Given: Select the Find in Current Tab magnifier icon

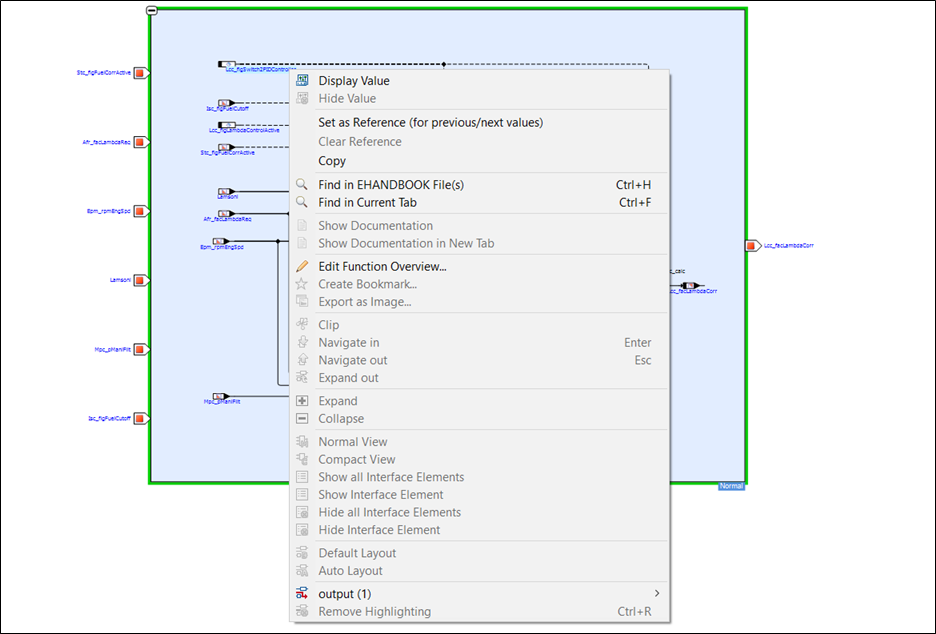Looking at the screenshot, I should pyautogui.click(x=301, y=202).
